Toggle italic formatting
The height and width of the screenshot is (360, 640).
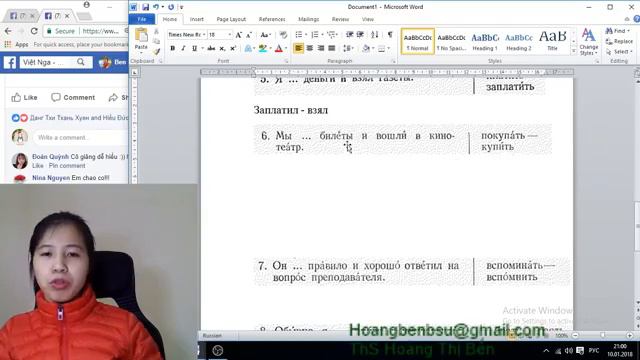click(183, 49)
